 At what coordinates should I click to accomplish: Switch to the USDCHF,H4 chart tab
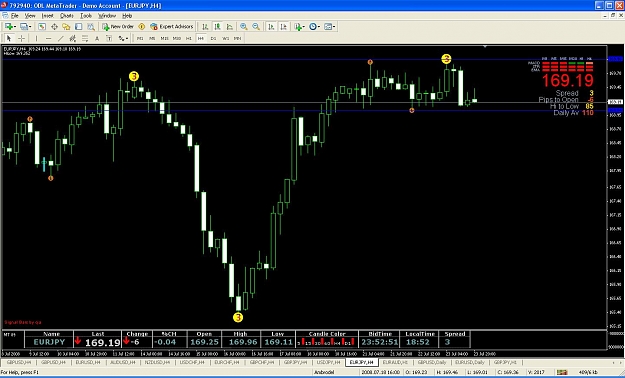click(192, 362)
